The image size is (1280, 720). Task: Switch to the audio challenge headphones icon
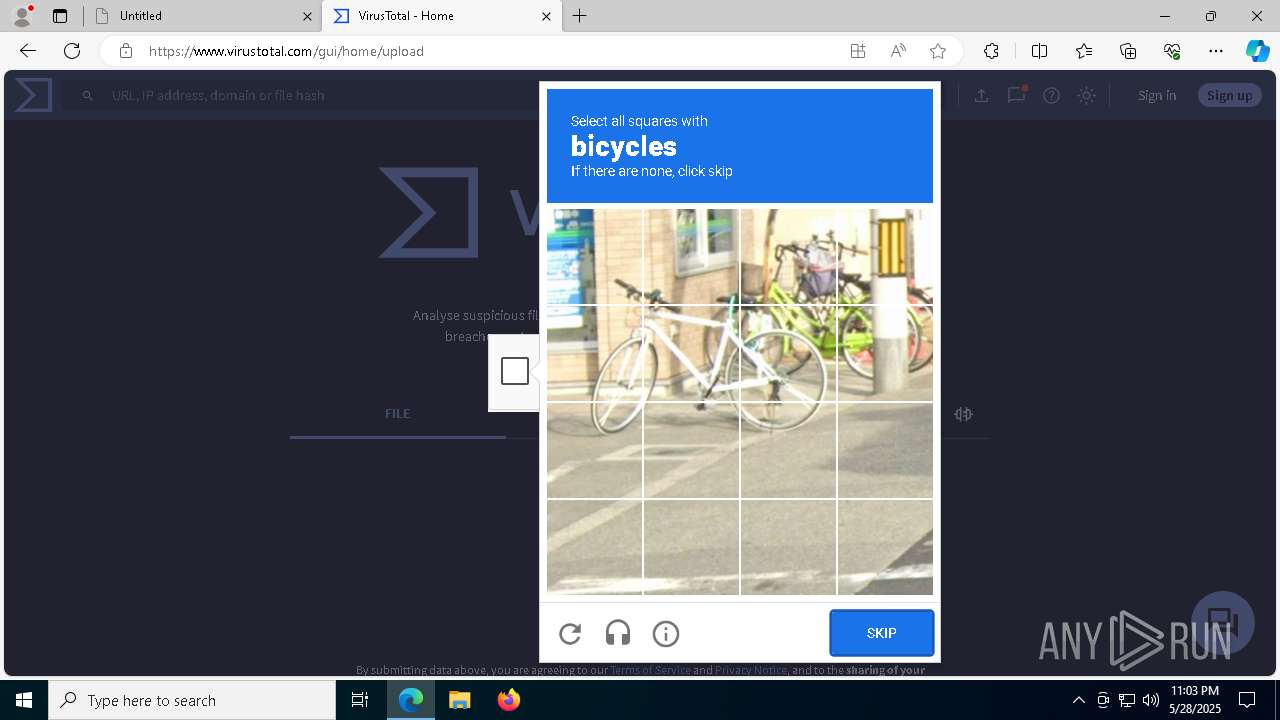(618, 633)
